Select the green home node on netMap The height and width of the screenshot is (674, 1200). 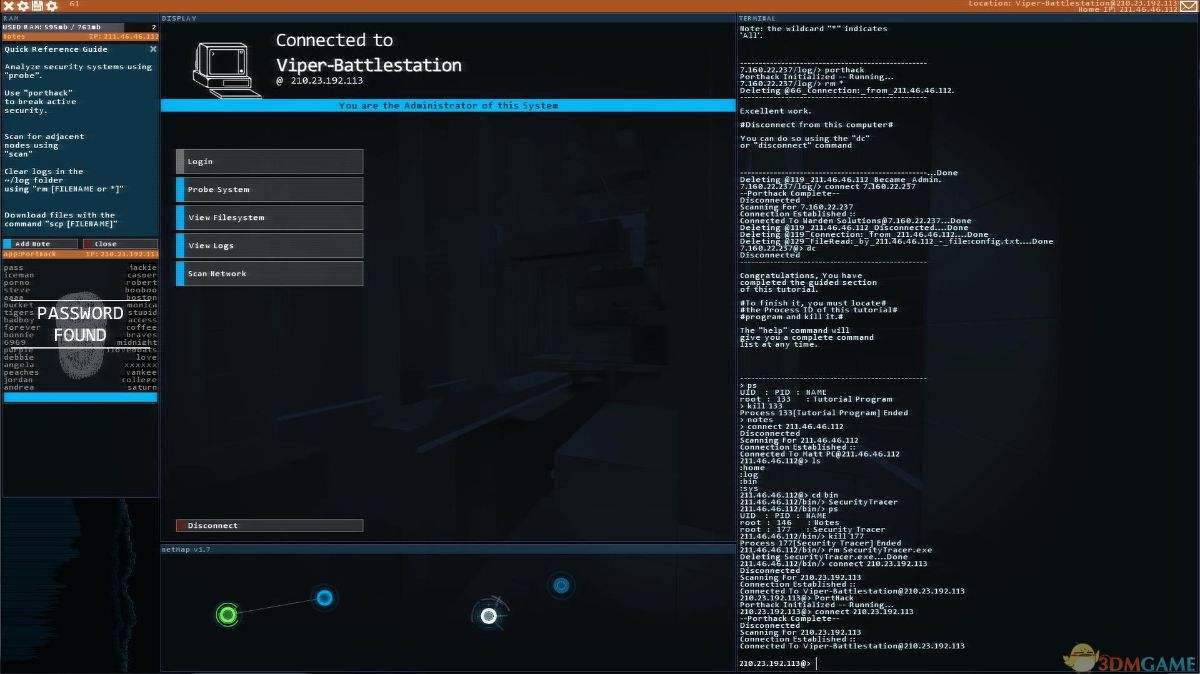(227, 614)
